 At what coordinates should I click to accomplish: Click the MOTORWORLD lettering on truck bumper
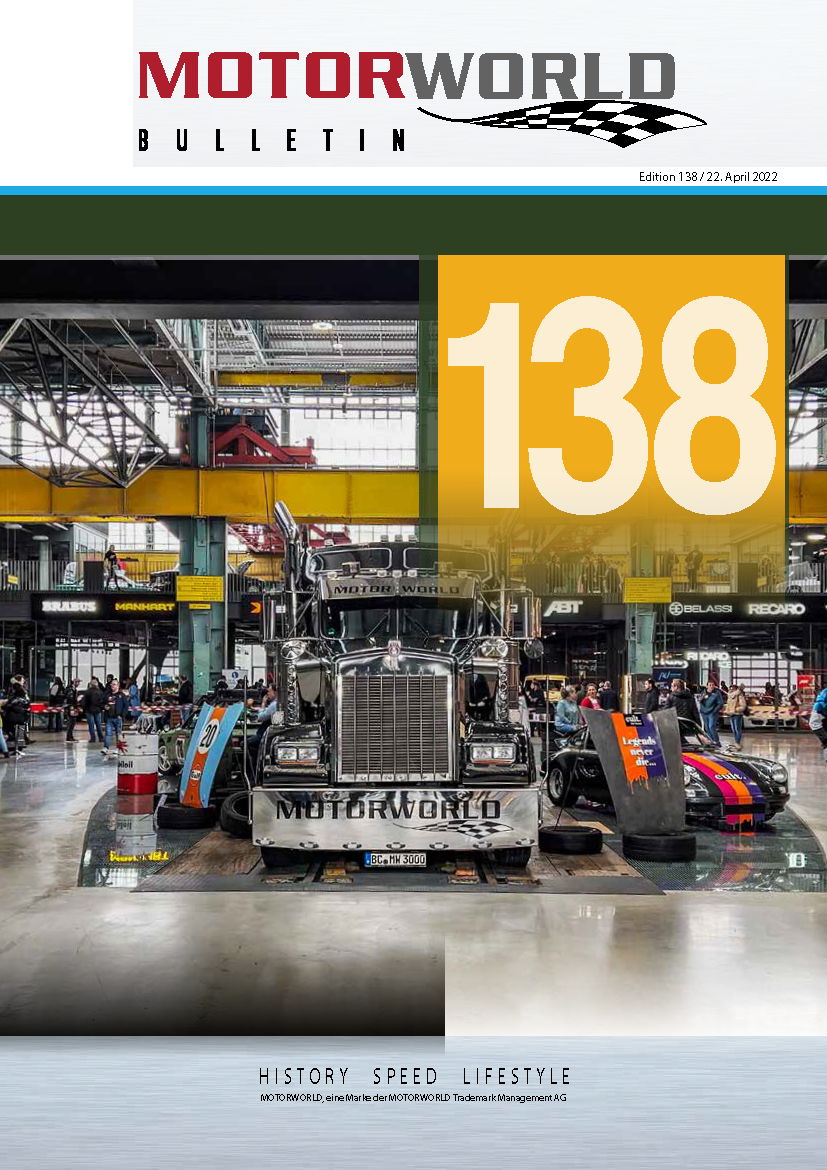(389, 810)
